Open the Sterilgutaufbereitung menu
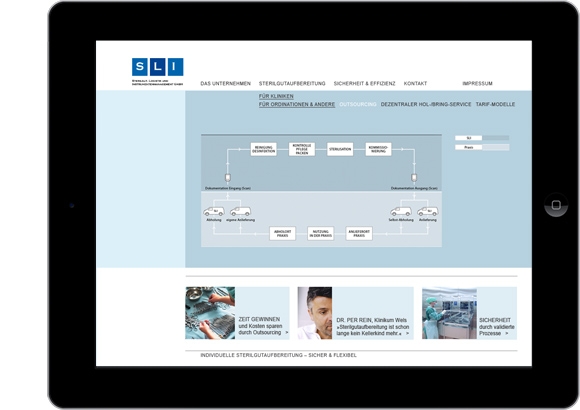This screenshot has width=580, height=410. [x=292, y=84]
